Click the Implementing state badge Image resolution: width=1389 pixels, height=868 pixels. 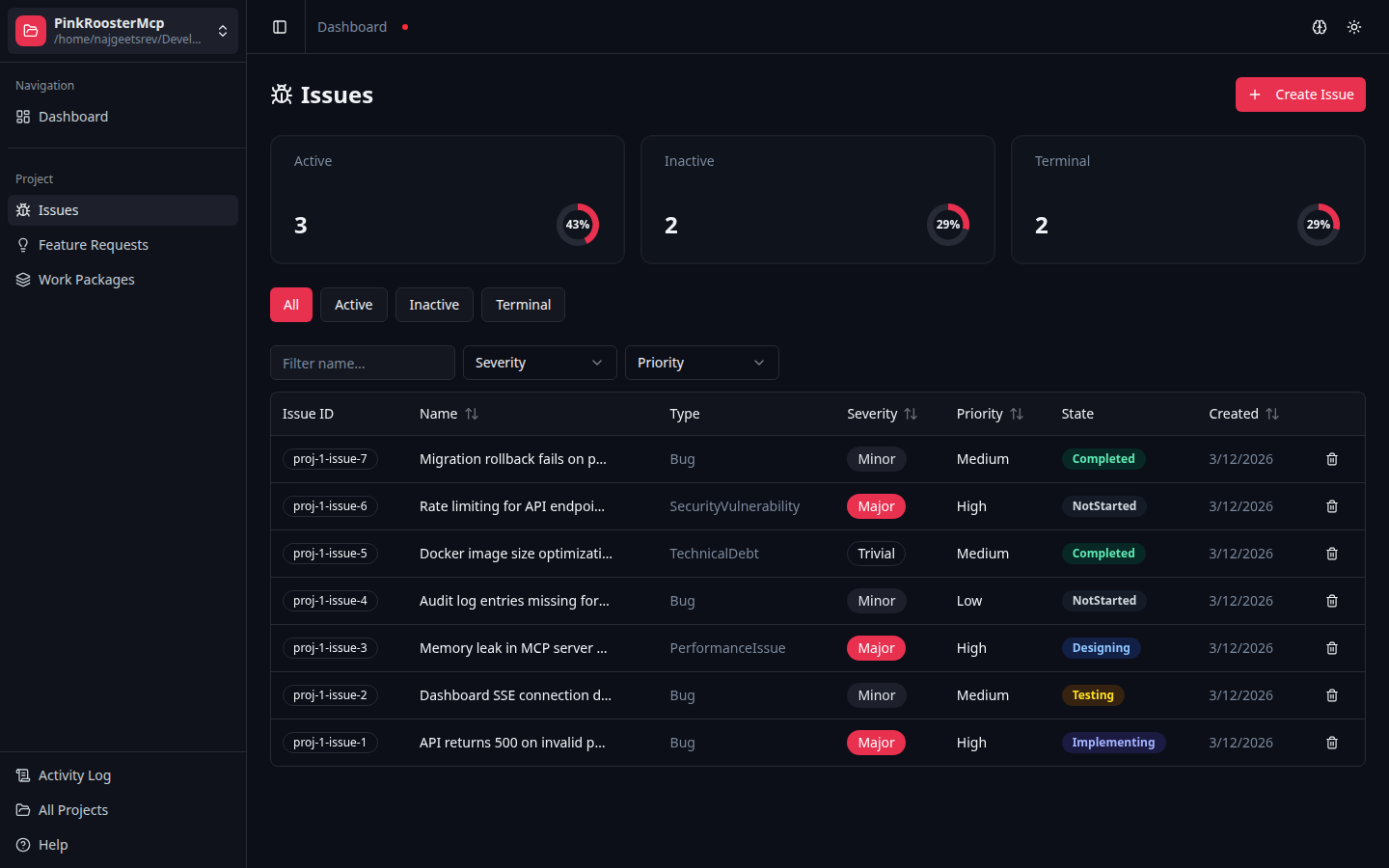tap(1113, 743)
